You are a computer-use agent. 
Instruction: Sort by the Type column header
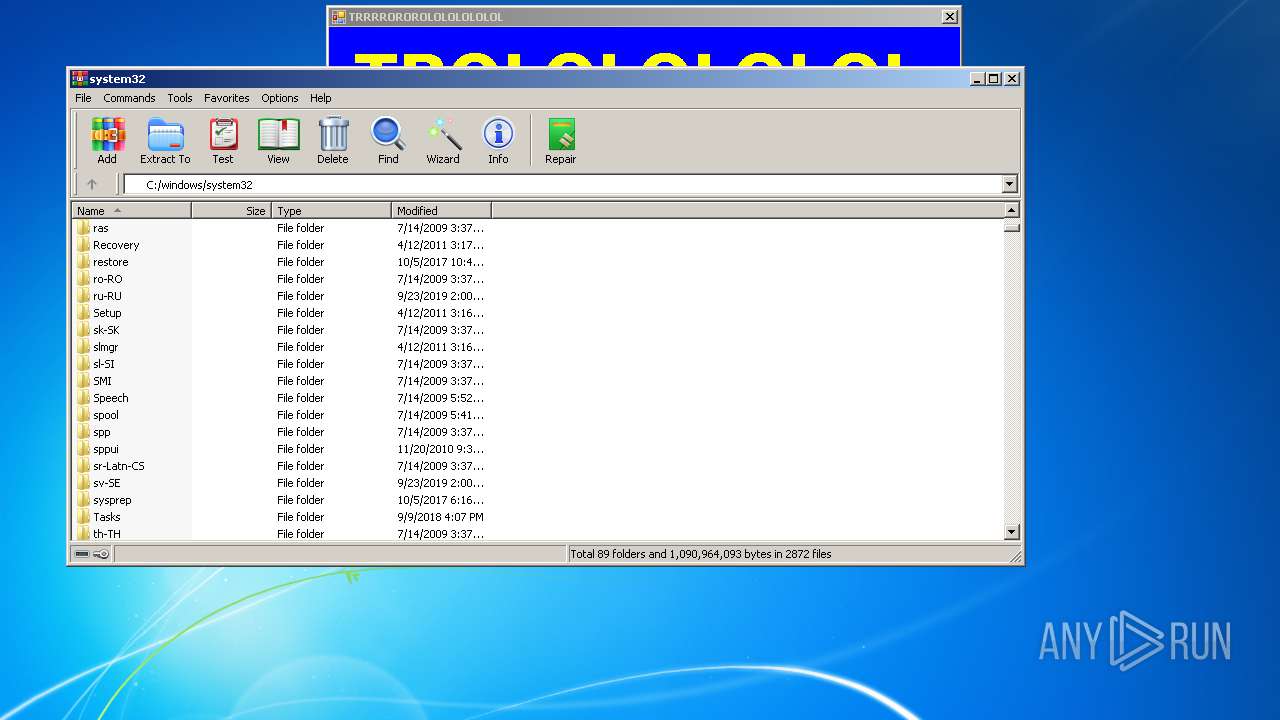pyautogui.click(x=331, y=211)
